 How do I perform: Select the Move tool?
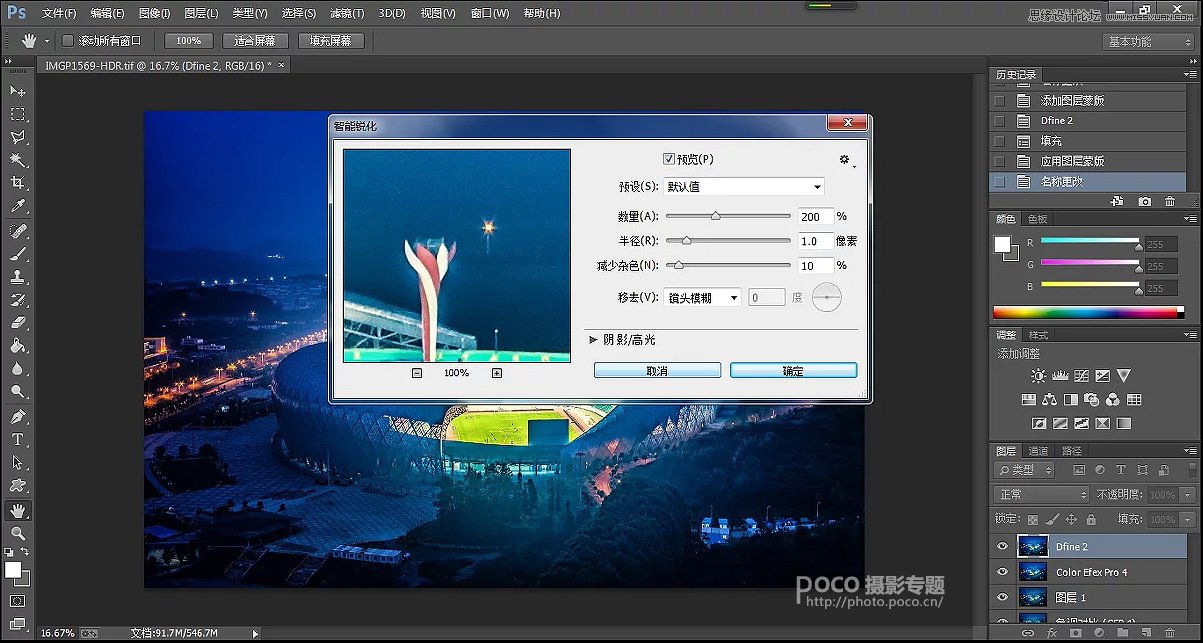pos(18,91)
